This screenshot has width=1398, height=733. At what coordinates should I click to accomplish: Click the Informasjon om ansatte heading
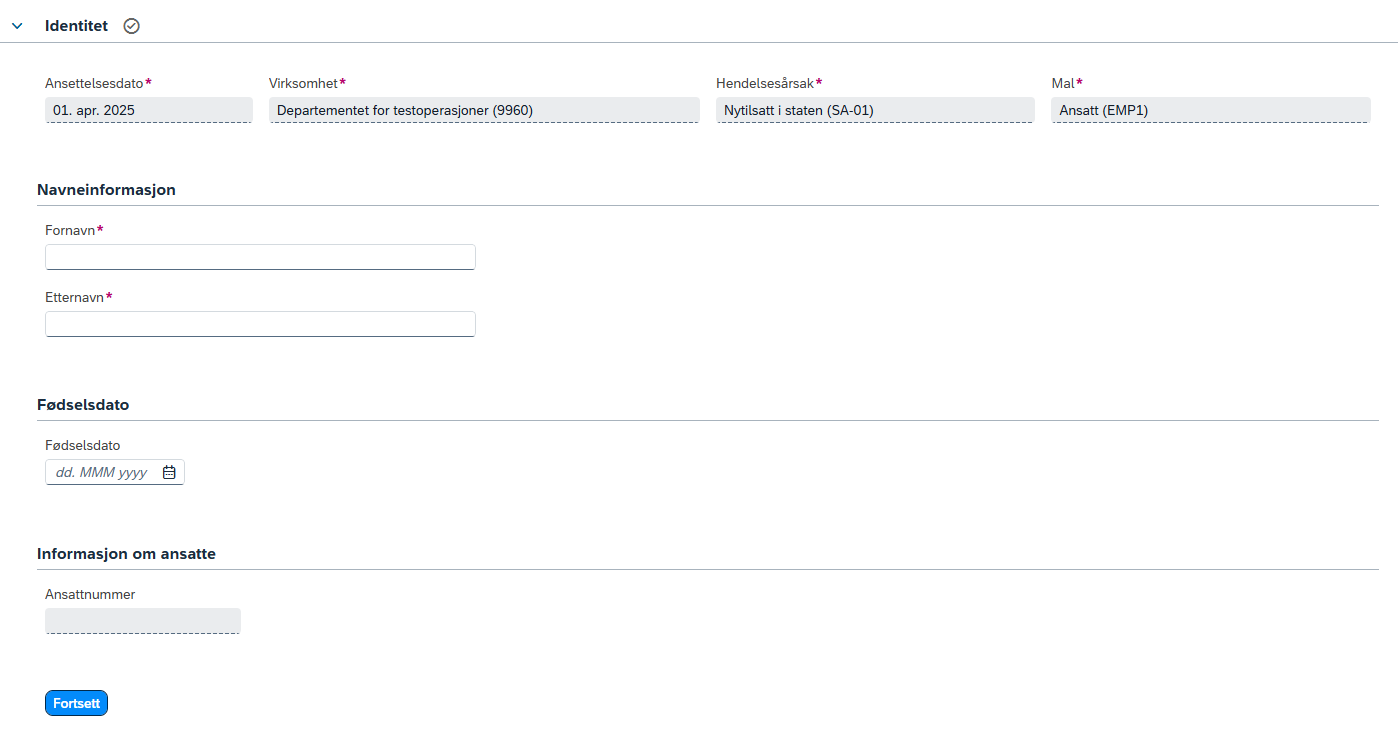click(126, 553)
